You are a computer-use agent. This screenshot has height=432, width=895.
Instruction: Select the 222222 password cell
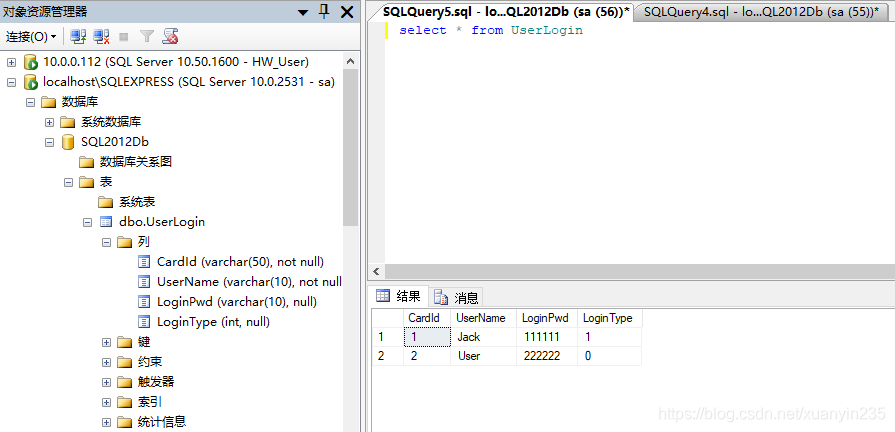pyautogui.click(x=547, y=356)
